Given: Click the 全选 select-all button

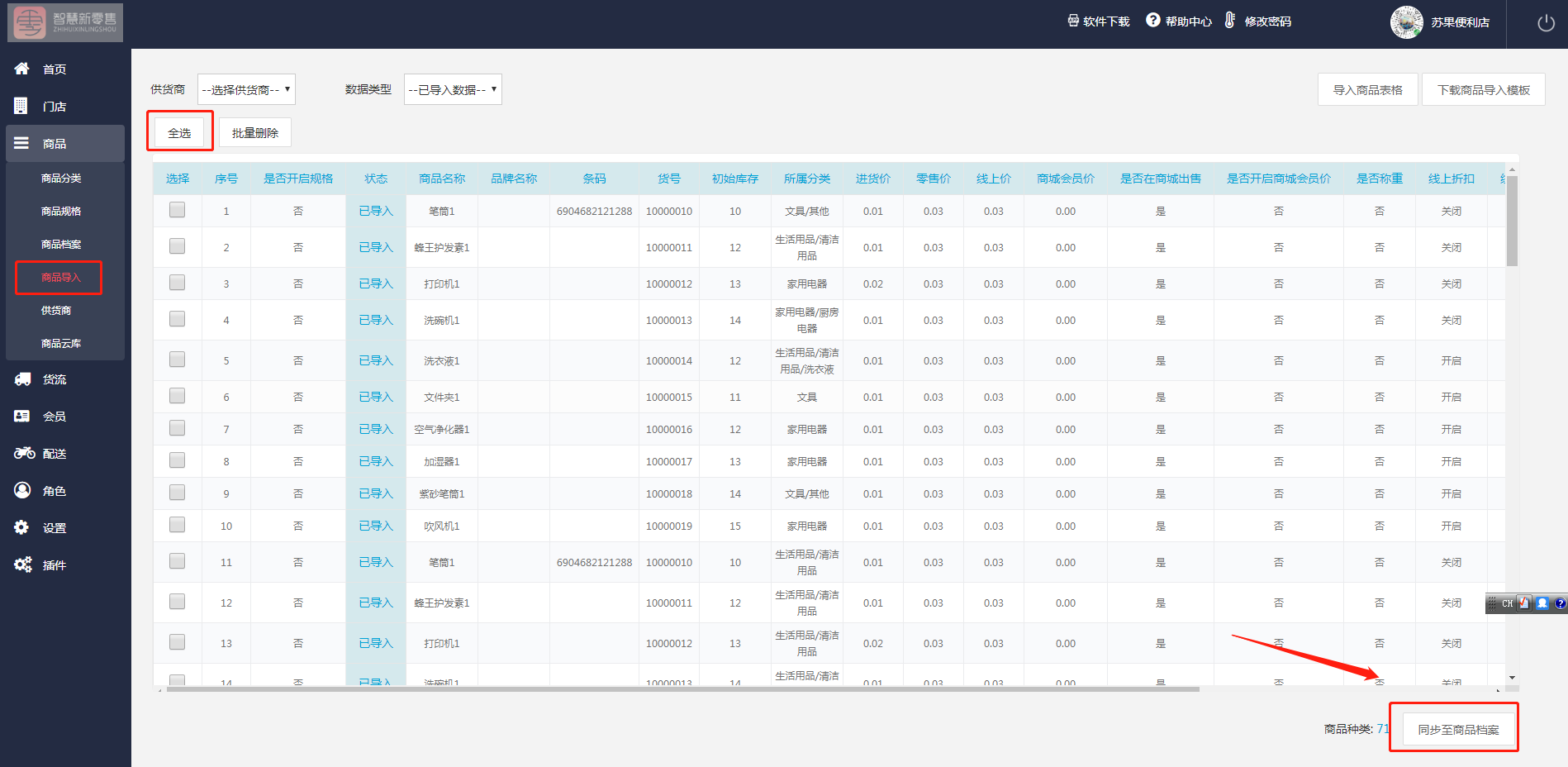Looking at the screenshot, I should (179, 132).
